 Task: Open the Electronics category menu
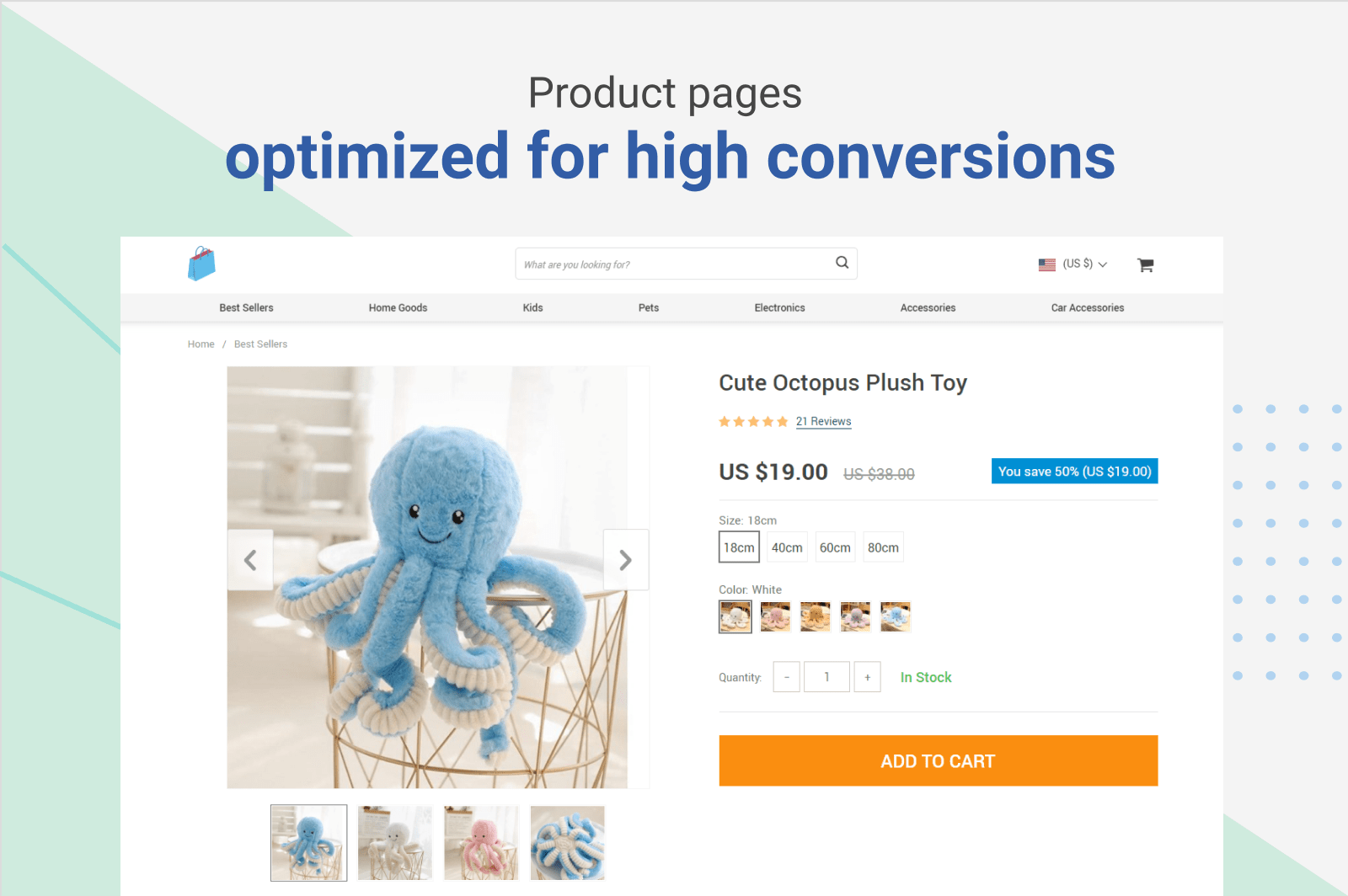779,308
